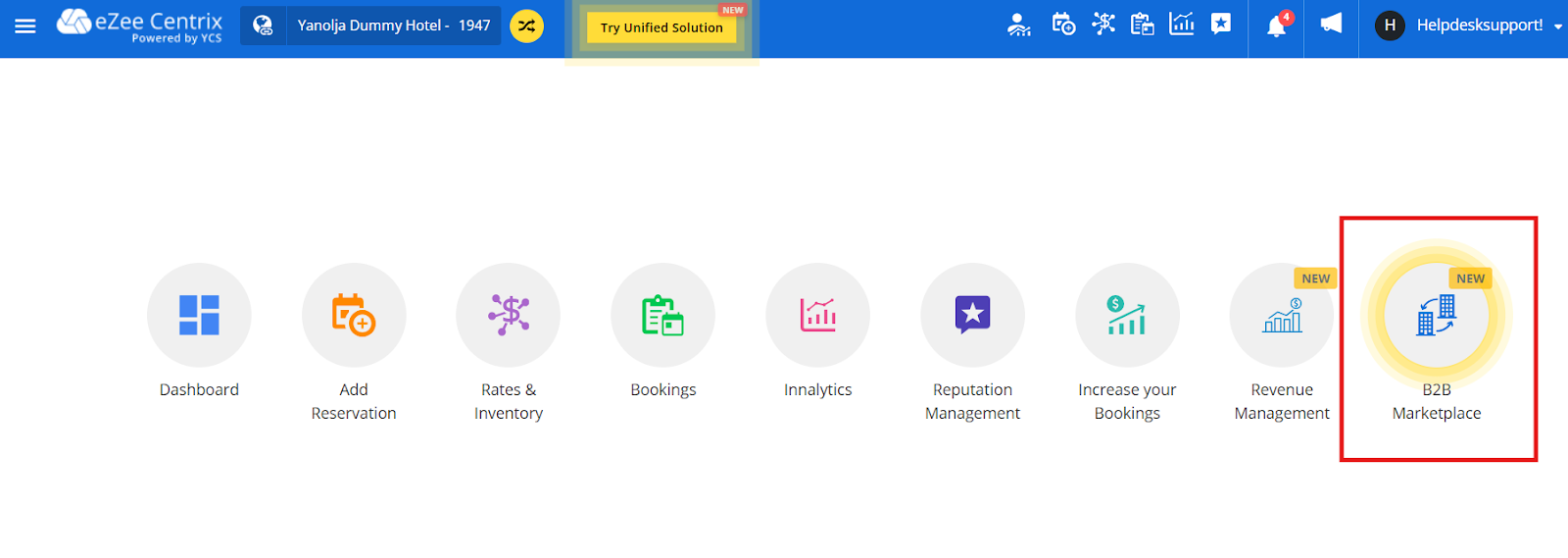Click the H user avatar

tap(1390, 25)
